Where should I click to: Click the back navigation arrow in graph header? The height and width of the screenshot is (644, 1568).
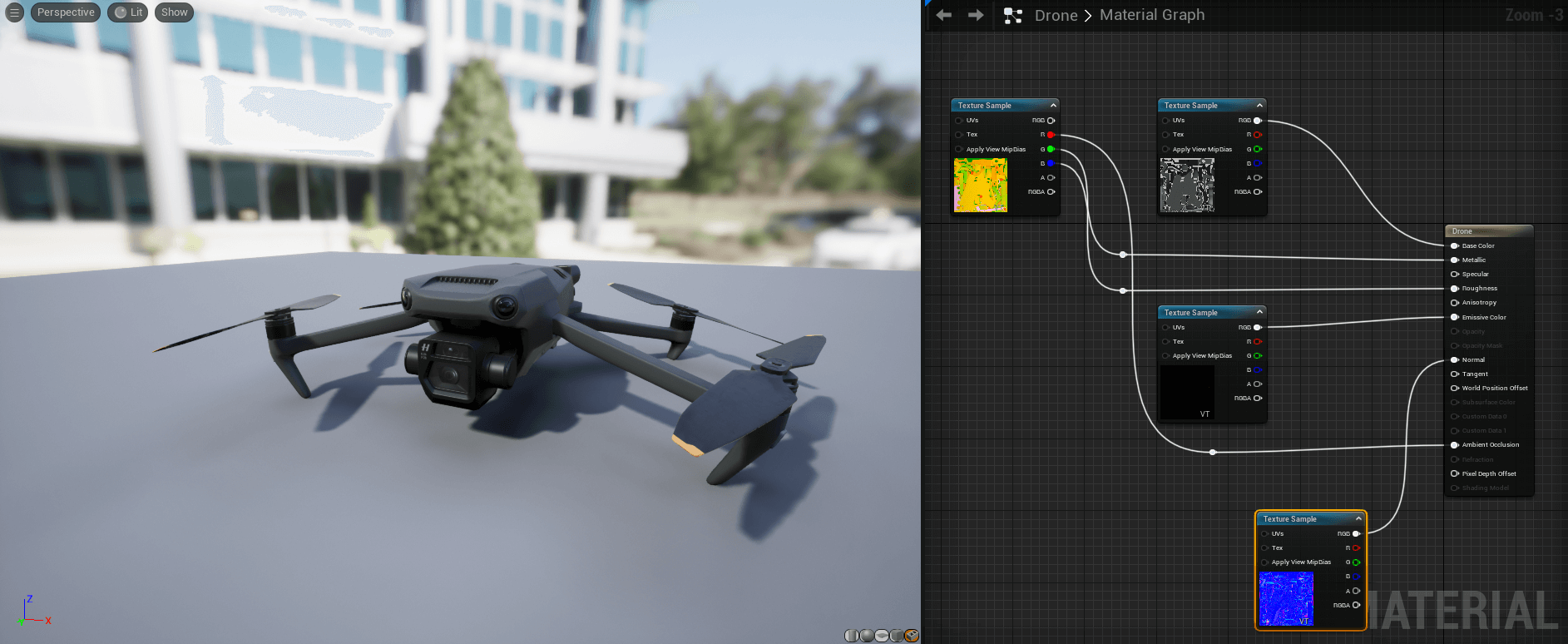[x=943, y=15]
